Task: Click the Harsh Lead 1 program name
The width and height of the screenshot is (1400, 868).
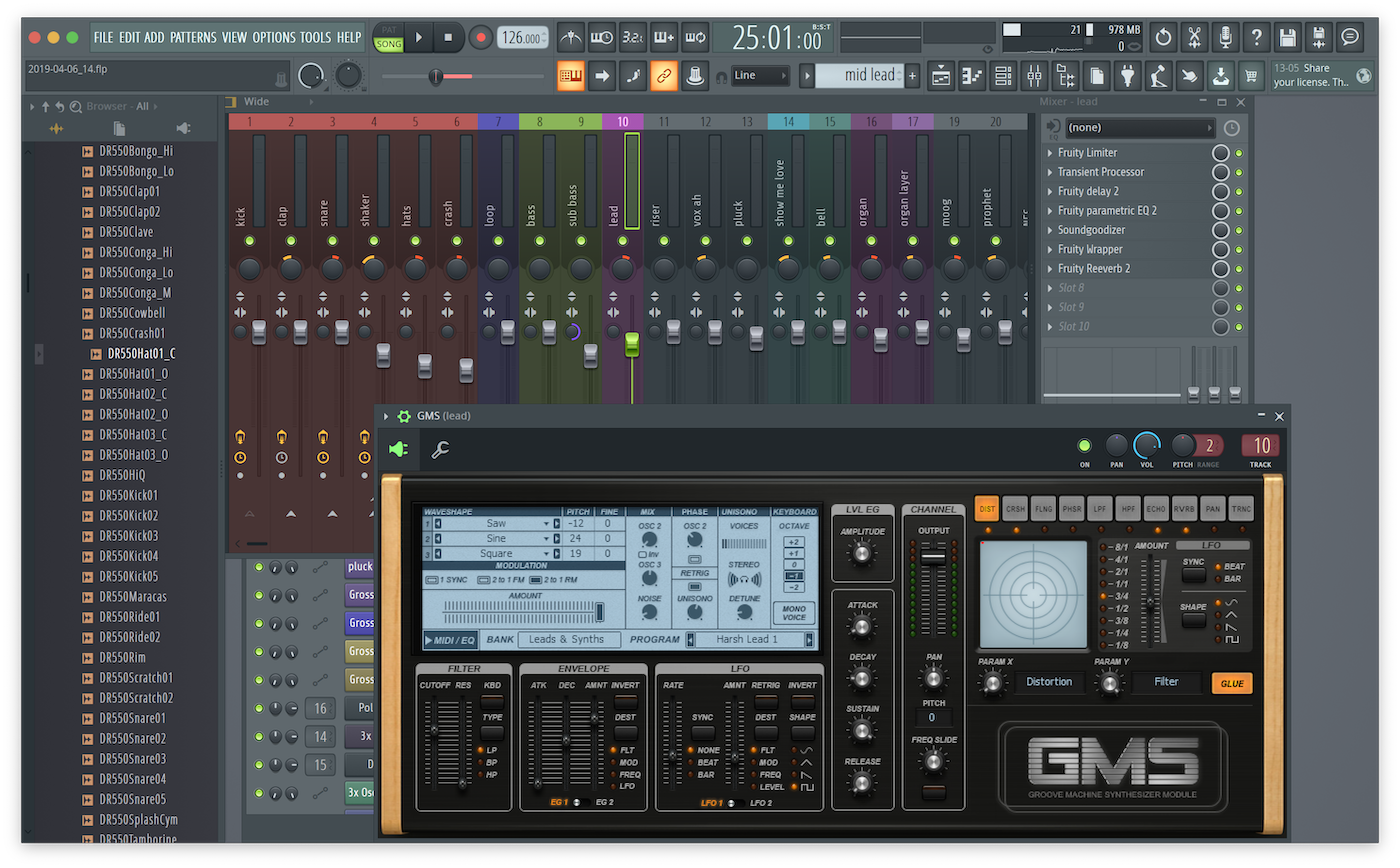Action: tap(749, 640)
